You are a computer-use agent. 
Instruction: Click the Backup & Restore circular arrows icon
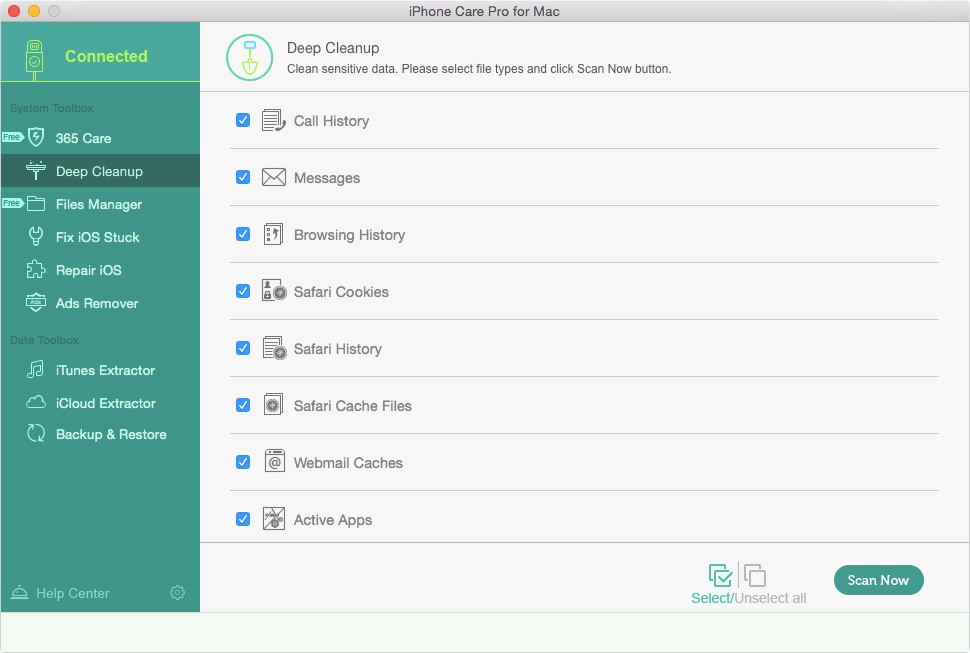click(x=36, y=433)
